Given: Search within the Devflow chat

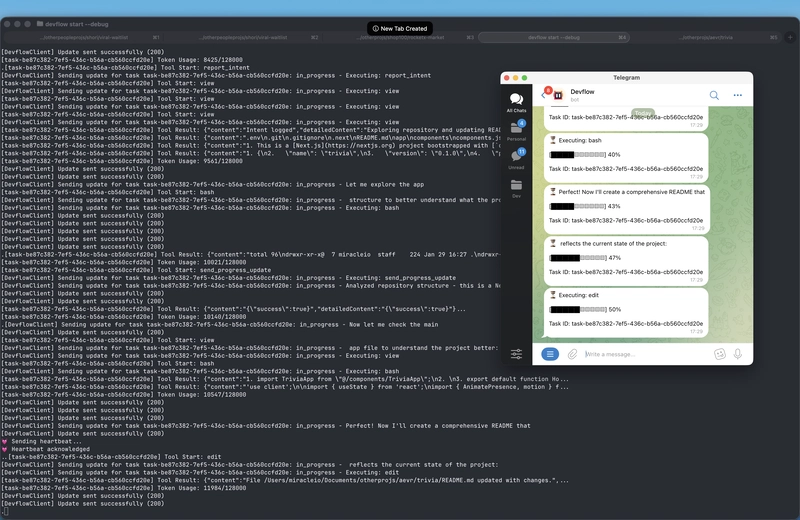Looking at the screenshot, I should pyautogui.click(x=714, y=95).
